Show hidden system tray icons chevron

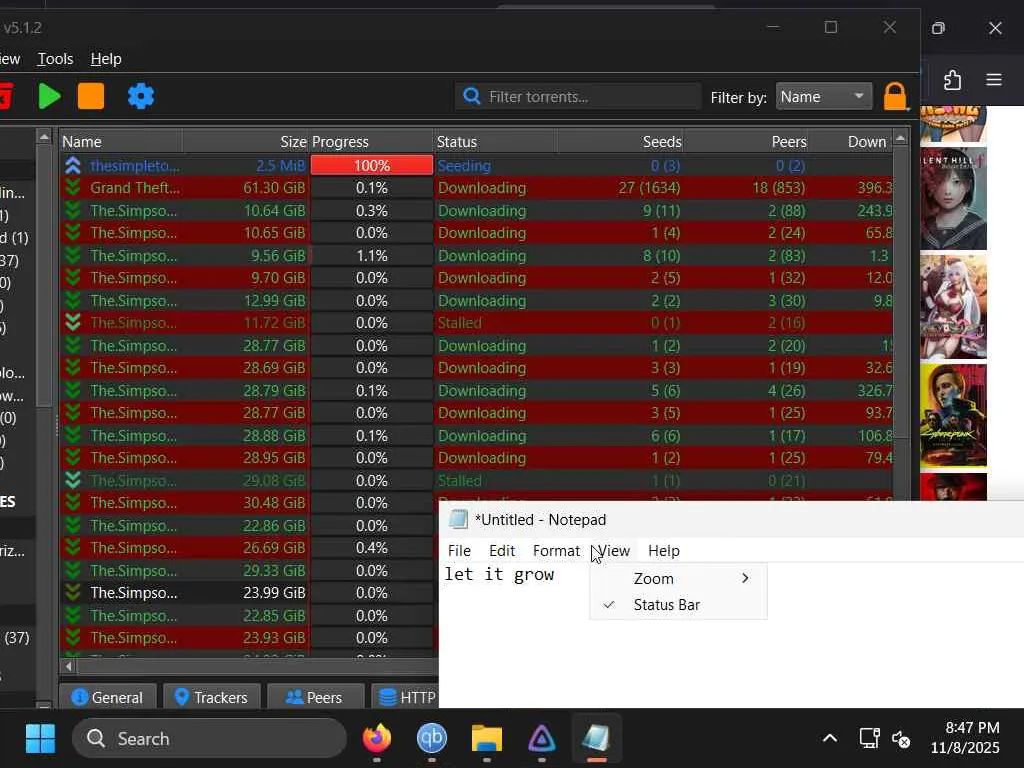tap(829, 739)
